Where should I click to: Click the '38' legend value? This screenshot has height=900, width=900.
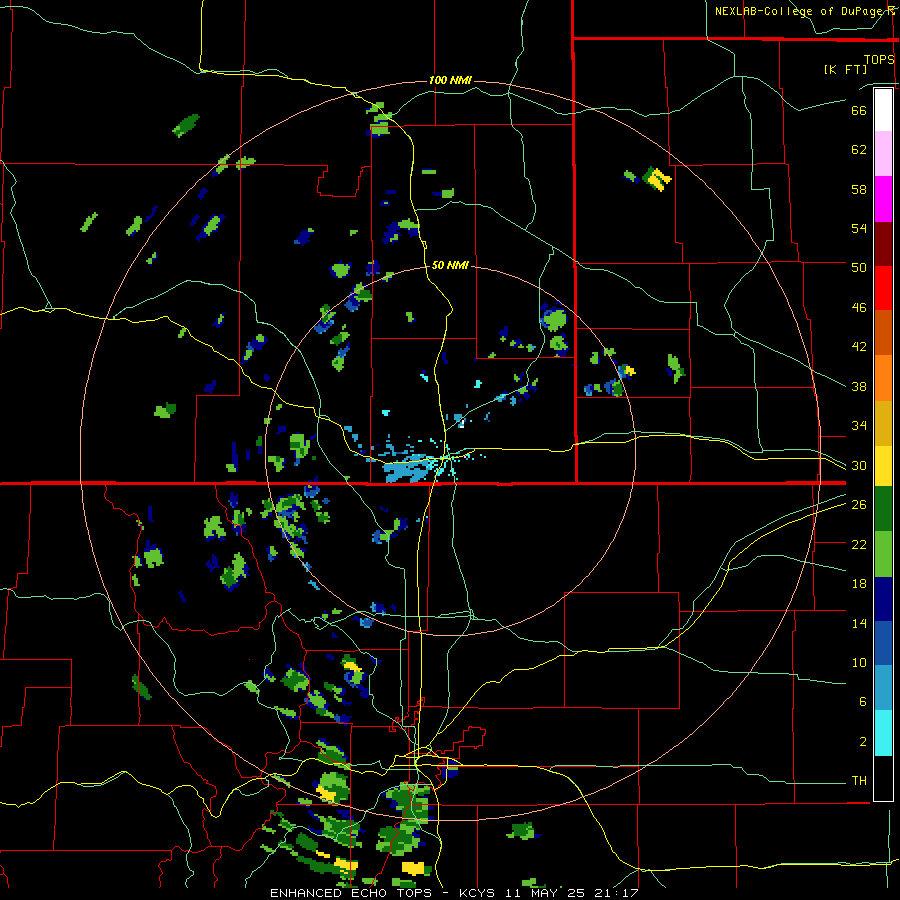coord(859,386)
